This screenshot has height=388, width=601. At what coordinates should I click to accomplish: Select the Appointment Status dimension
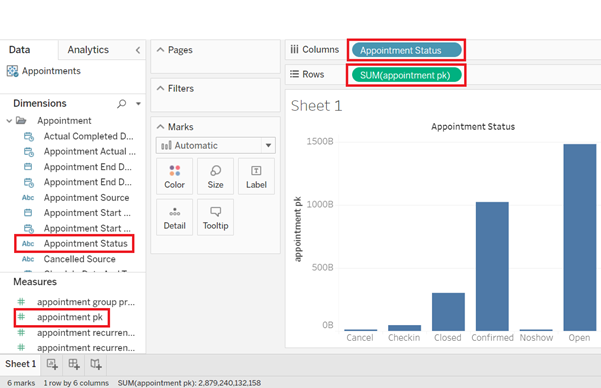(85, 243)
